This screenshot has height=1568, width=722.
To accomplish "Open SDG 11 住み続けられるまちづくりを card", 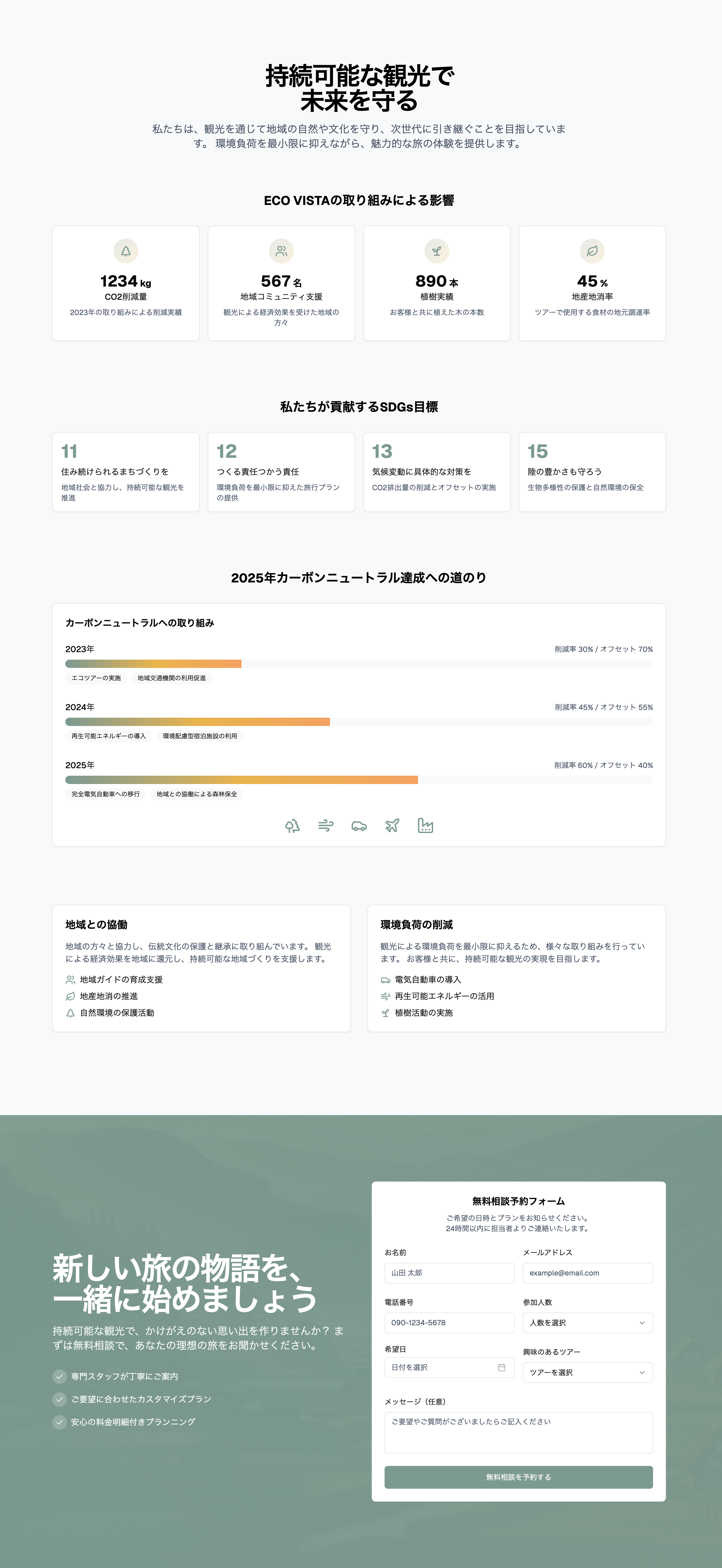I will [x=126, y=472].
